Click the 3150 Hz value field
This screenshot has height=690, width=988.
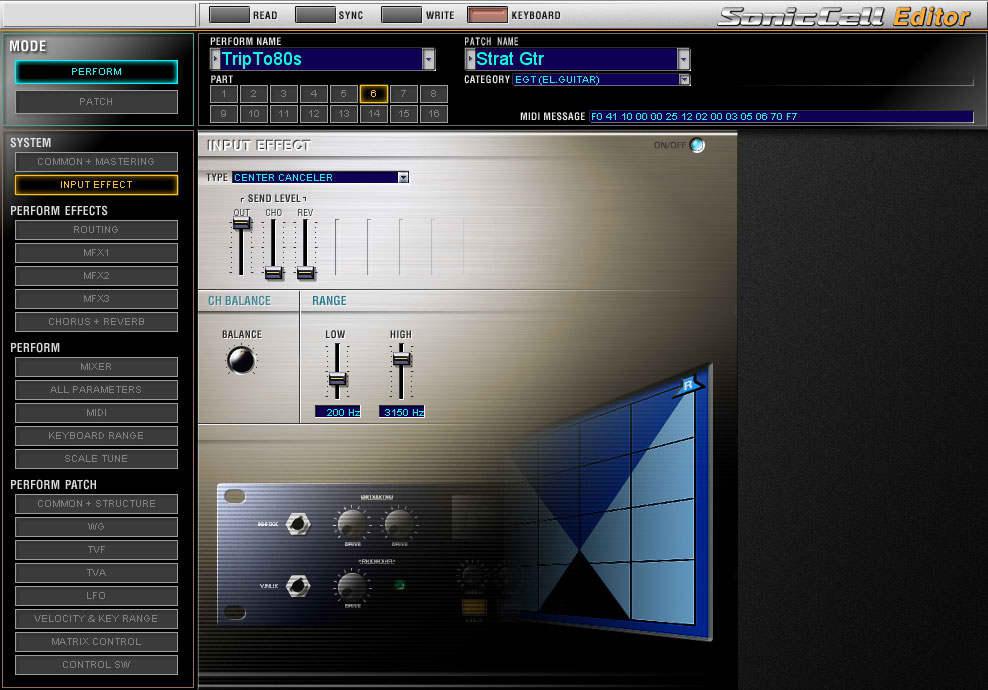click(402, 412)
